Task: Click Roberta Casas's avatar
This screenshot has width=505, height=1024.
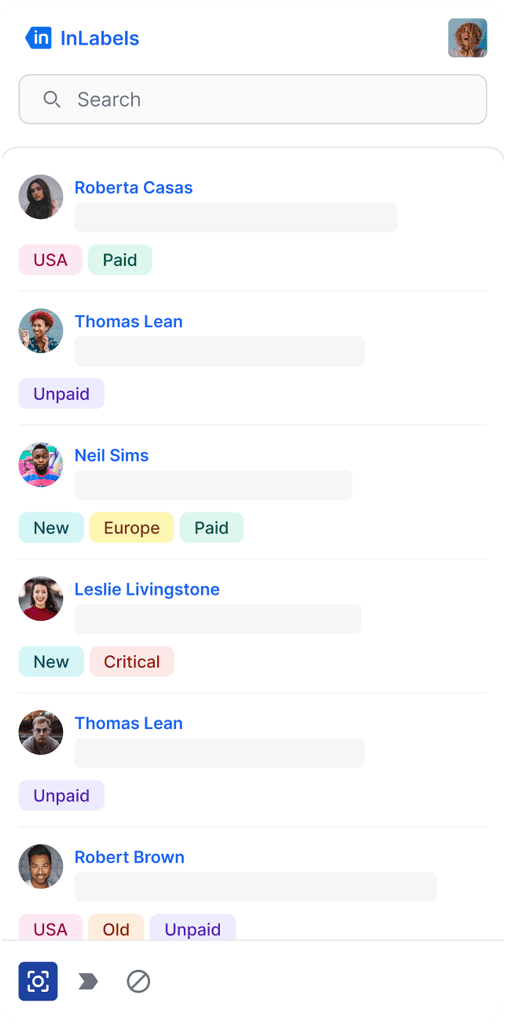Action: pos(41,197)
